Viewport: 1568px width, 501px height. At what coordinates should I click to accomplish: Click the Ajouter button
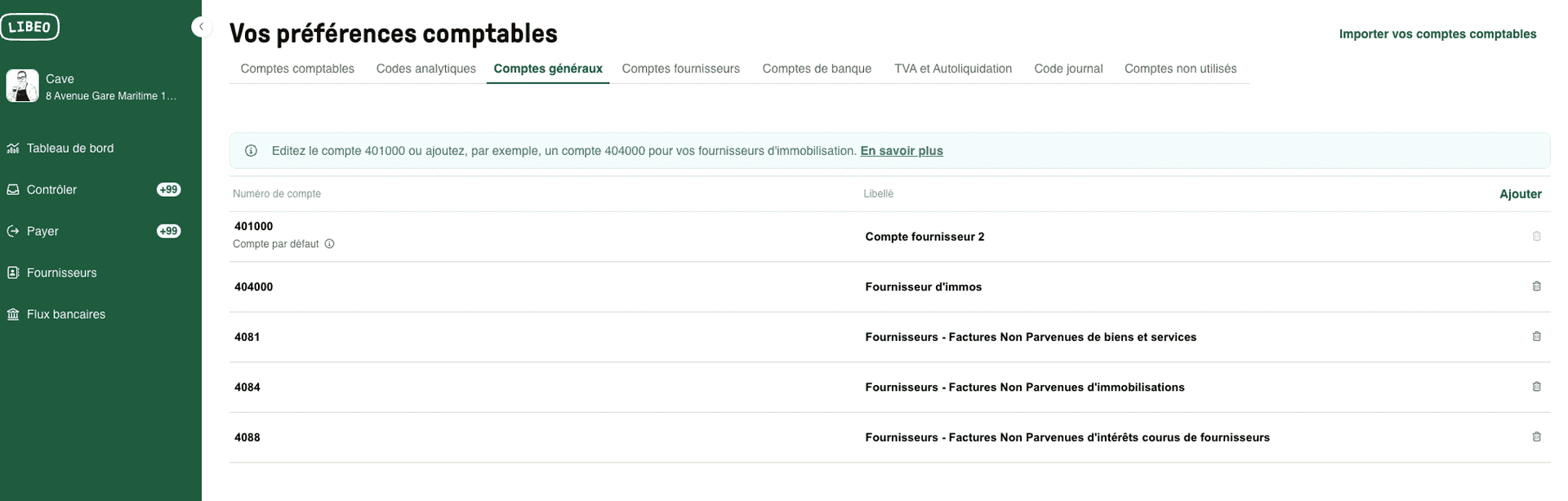coord(1521,193)
